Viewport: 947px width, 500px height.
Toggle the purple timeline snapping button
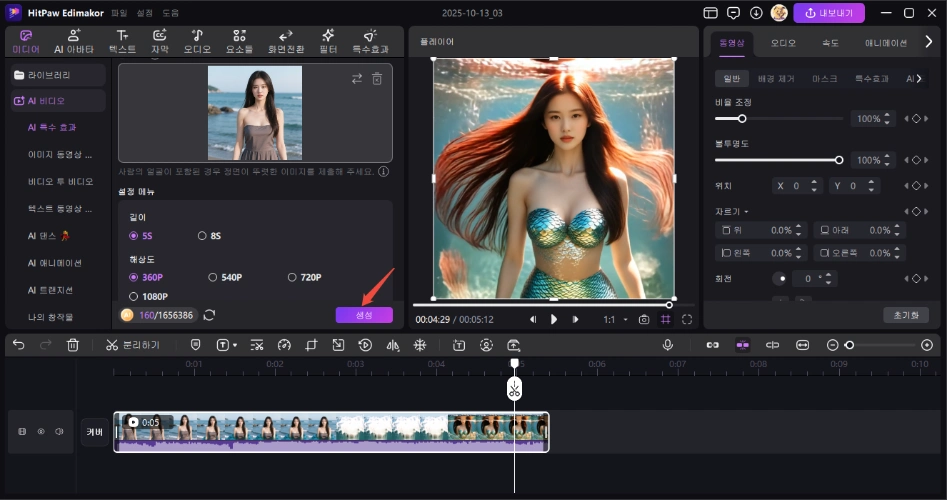coord(742,345)
